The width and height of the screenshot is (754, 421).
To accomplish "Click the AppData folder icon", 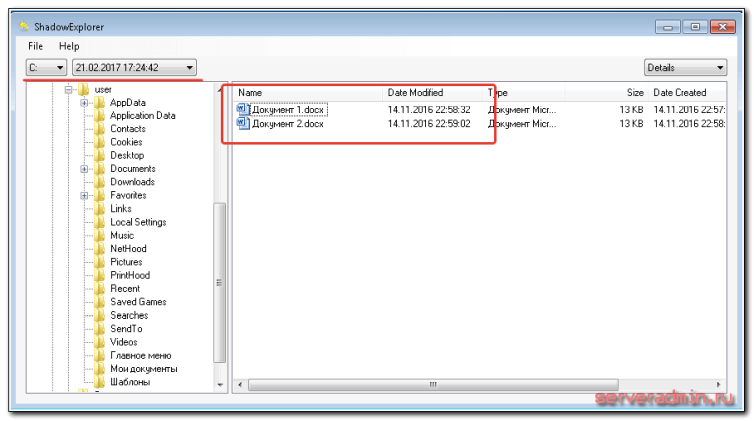I will pos(100,102).
